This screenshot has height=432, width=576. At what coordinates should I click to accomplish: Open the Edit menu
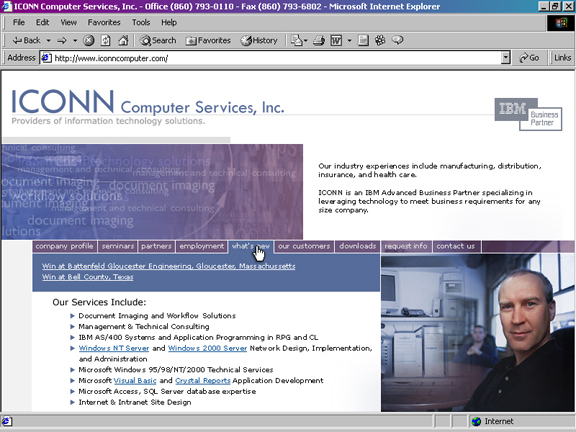42,22
